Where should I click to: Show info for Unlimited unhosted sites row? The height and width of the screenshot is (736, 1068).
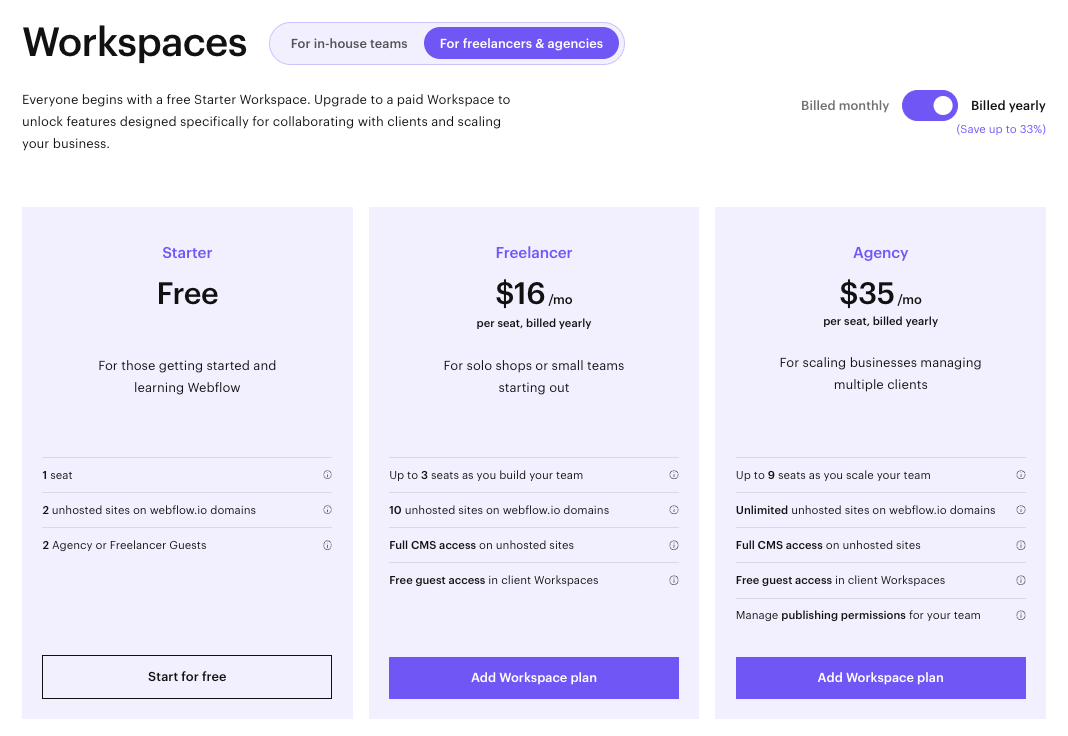click(1021, 510)
